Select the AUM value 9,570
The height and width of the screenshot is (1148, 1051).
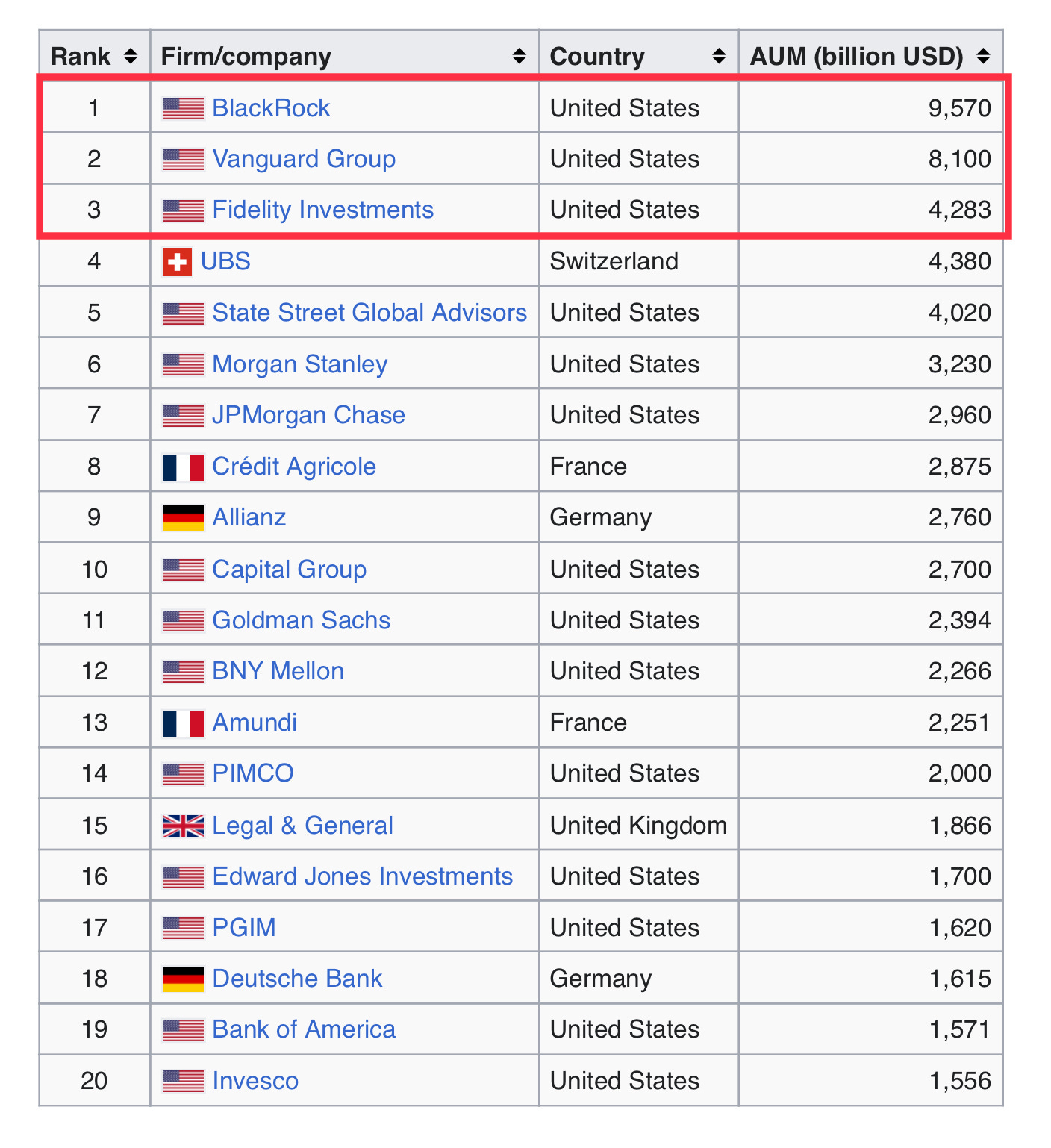960,108
